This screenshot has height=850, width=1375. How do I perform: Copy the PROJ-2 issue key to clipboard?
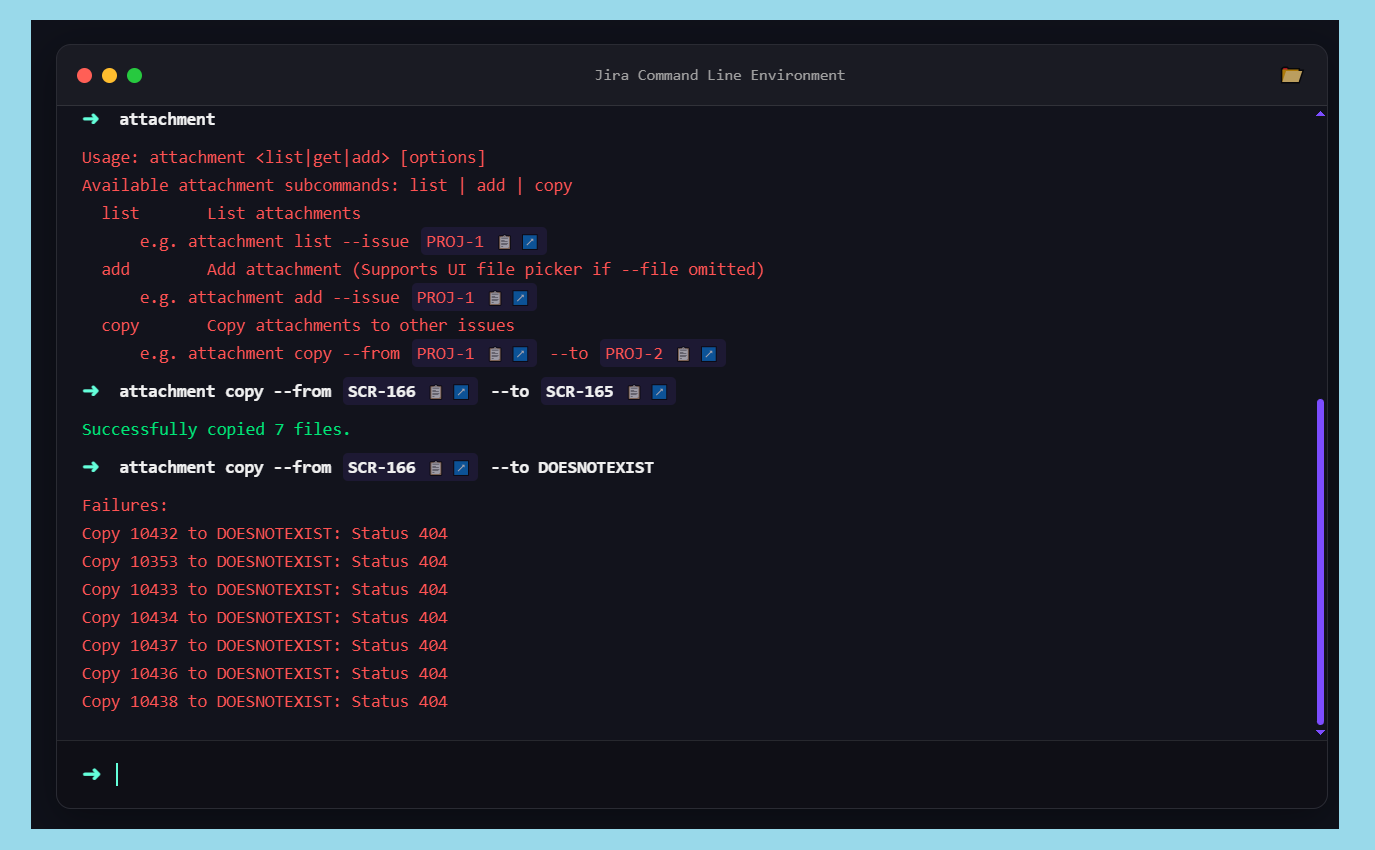[684, 354]
